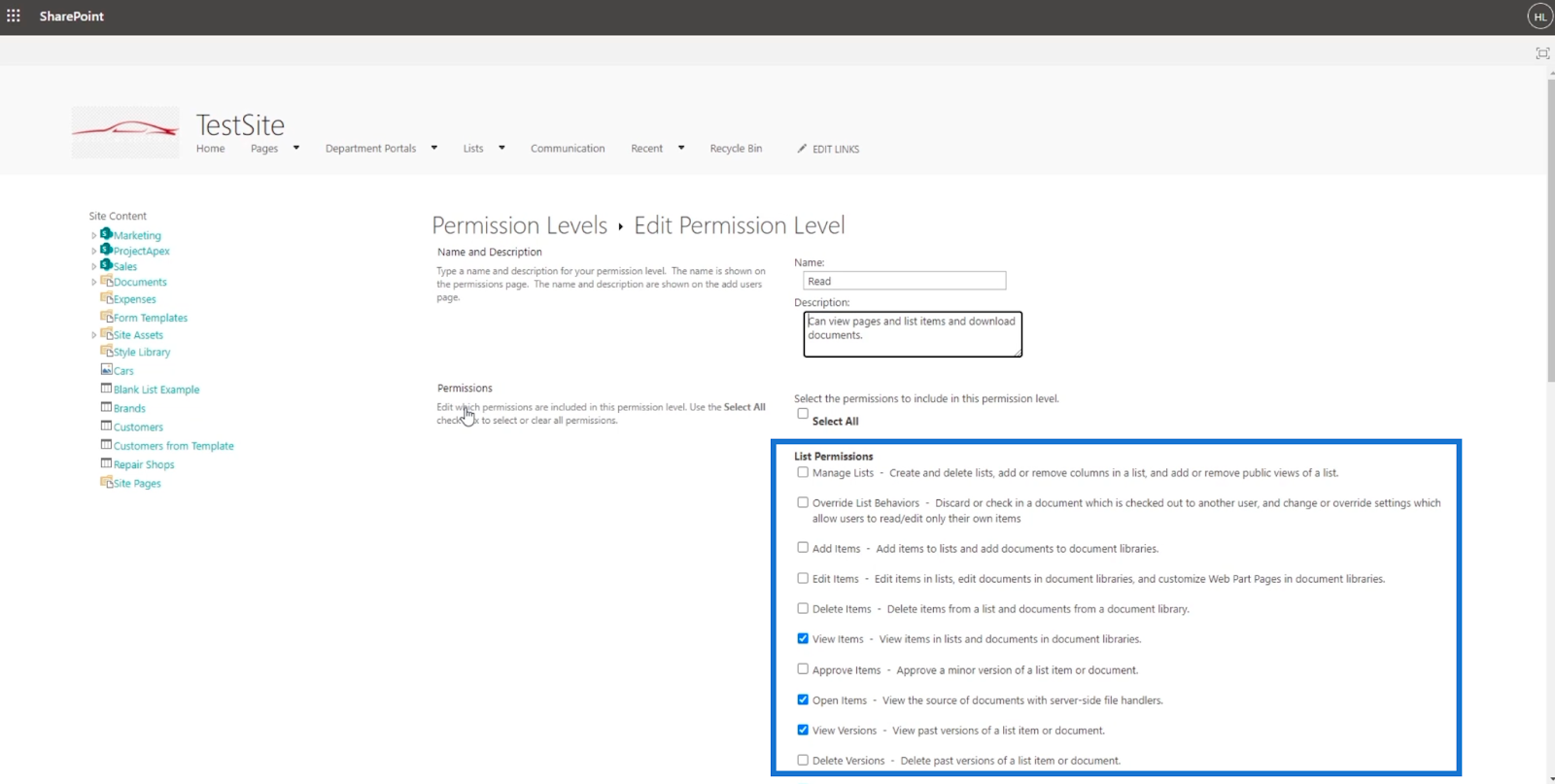Open the HL user account avatar
Image resolution: width=1555 pixels, height=784 pixels.
click(x=1539, y=17)
